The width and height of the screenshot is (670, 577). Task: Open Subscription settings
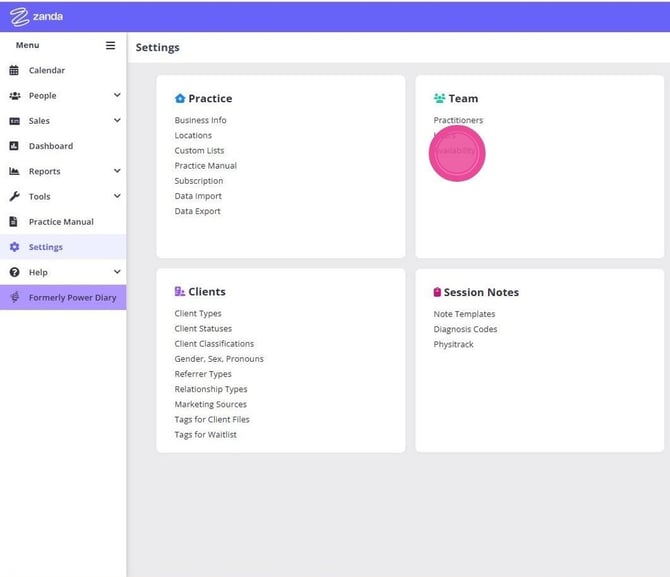[x=199, y=181]
